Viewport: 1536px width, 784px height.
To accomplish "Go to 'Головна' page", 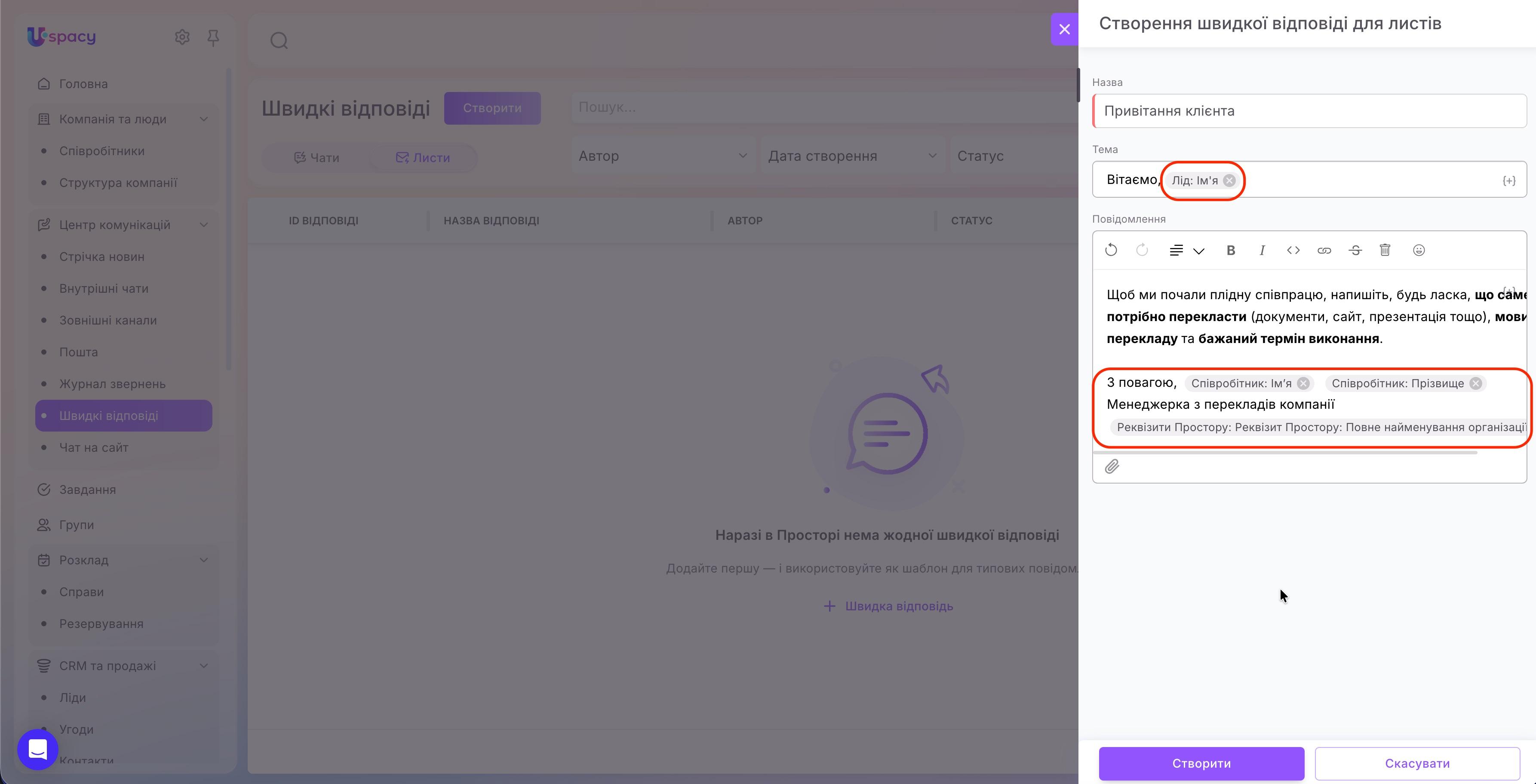I will [83, 83].
